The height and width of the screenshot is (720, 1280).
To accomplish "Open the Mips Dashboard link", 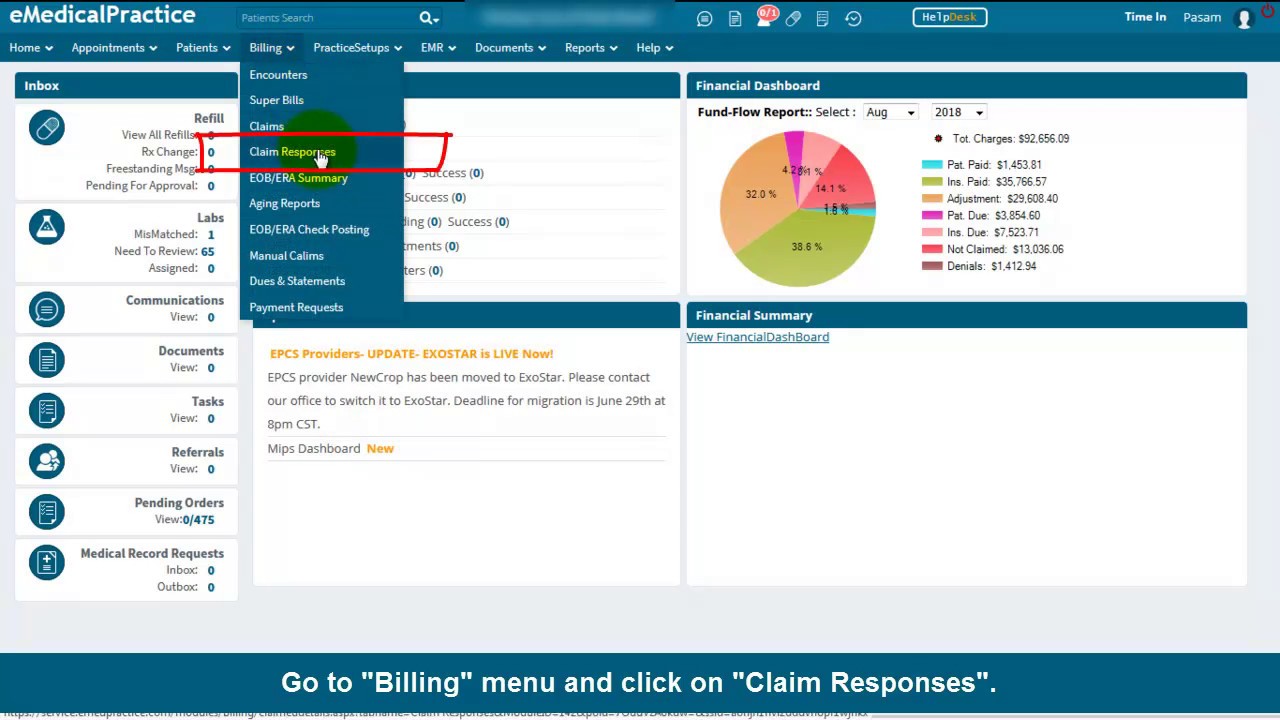I will (x=313, y=449).
